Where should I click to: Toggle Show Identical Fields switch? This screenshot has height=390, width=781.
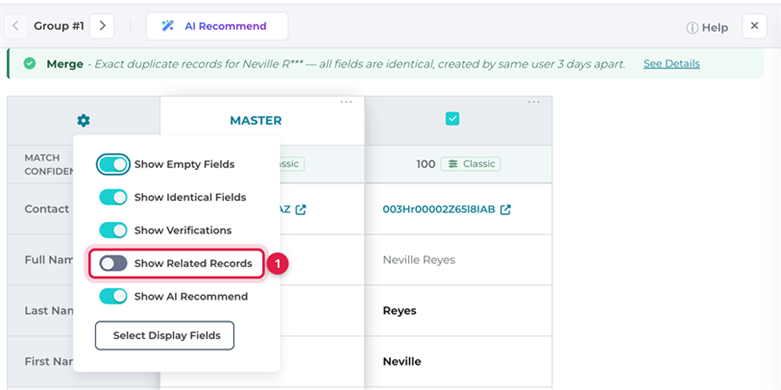[x=113, y=197]
